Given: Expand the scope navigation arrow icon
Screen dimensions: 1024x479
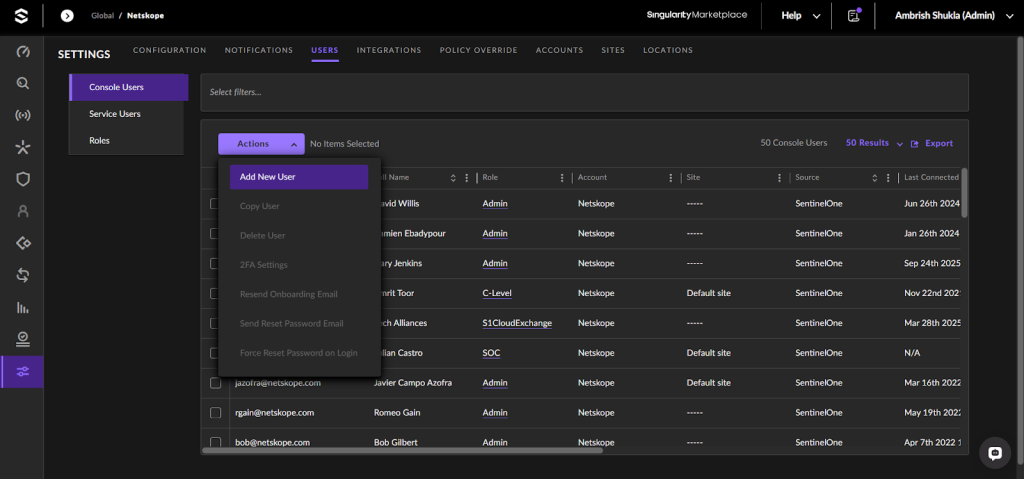Looking at the screenshot, I should click(67, 15).
